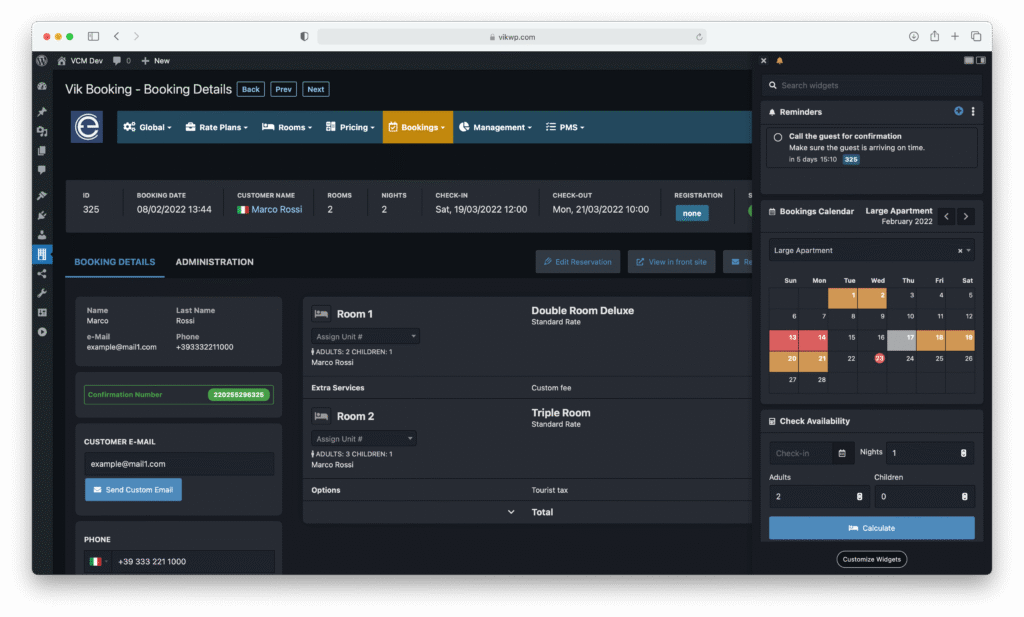The height and width of the screenshot is (617, 1024).
Task: Open Reminders options with the three-dot icon
Action: tap(973, 111)
